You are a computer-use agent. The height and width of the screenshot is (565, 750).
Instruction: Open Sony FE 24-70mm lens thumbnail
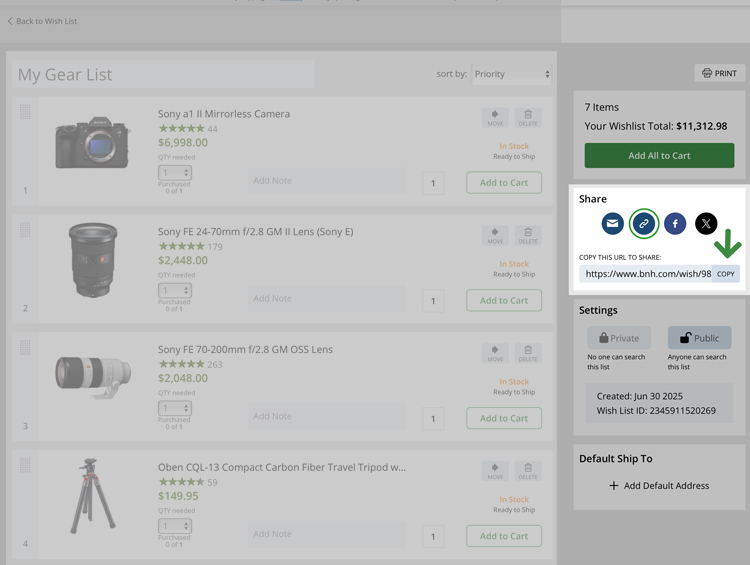93,260
